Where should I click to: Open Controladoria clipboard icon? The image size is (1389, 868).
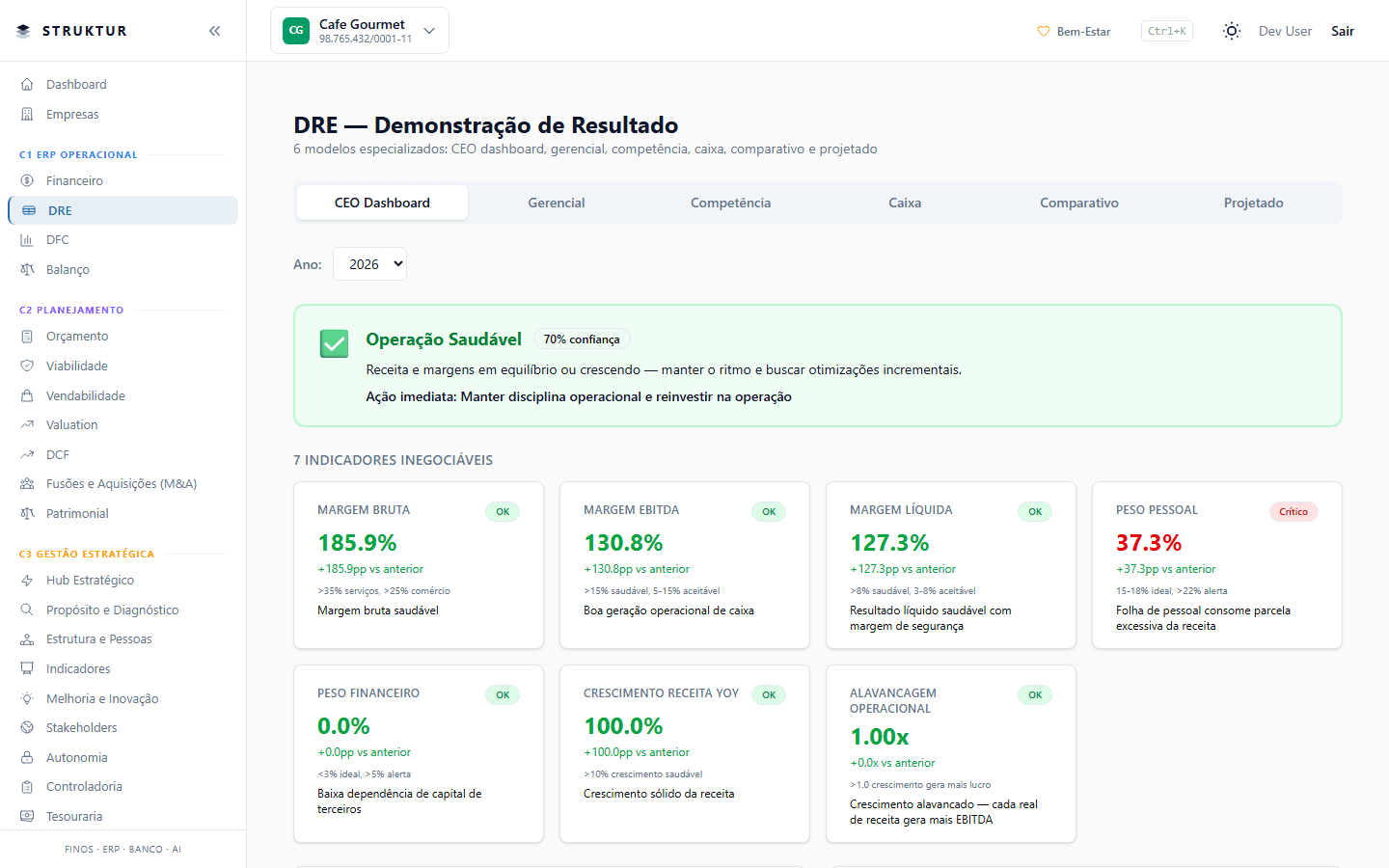tap(27, 786)
